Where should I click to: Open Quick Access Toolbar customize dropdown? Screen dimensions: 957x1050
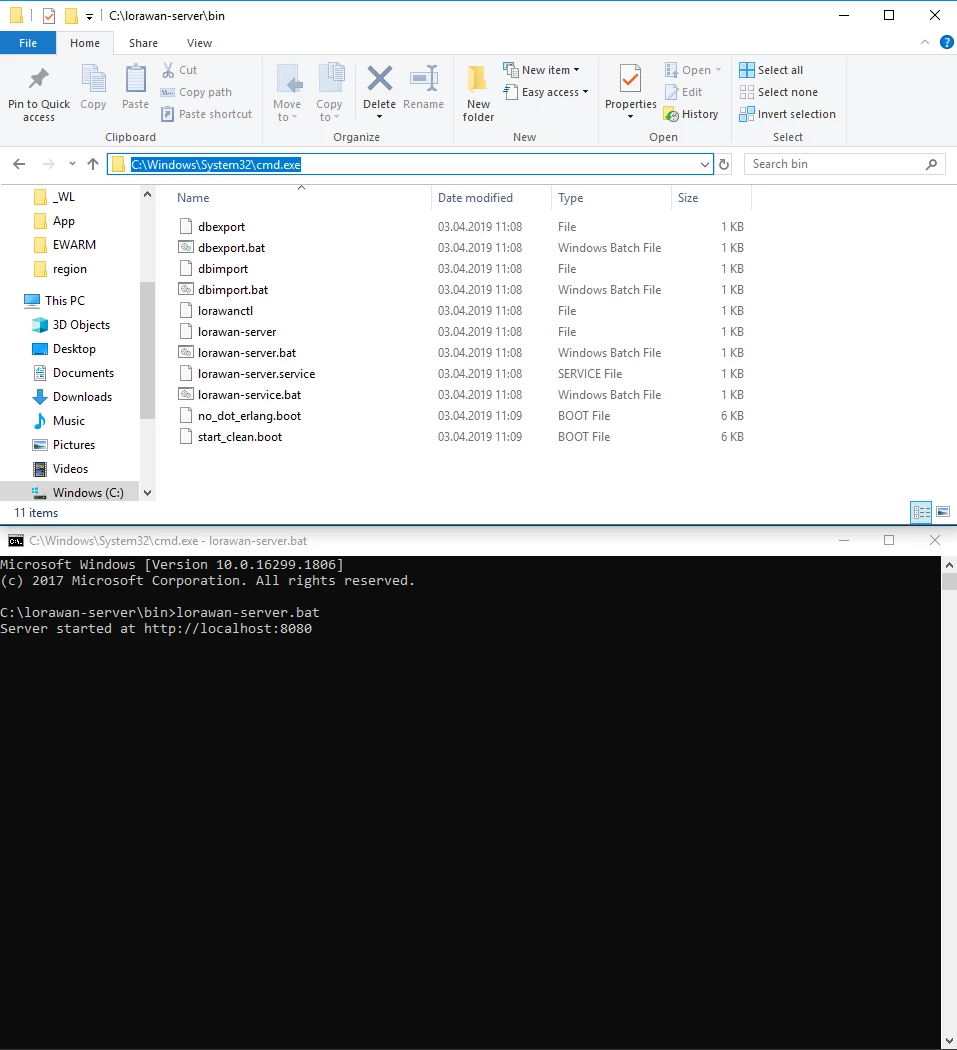(89, 16)
